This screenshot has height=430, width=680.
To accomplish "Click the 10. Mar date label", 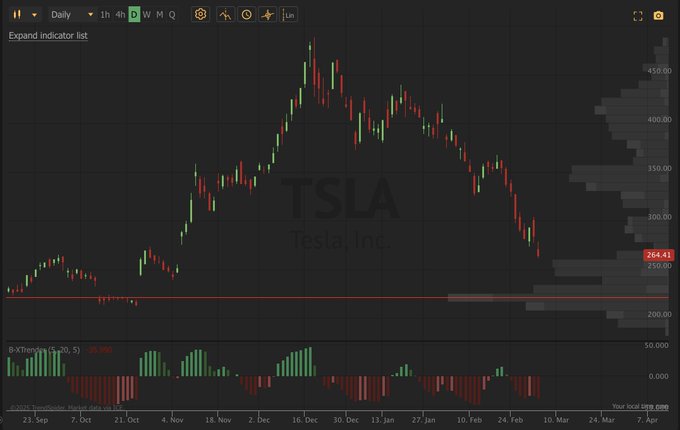I will coord(556,420).
